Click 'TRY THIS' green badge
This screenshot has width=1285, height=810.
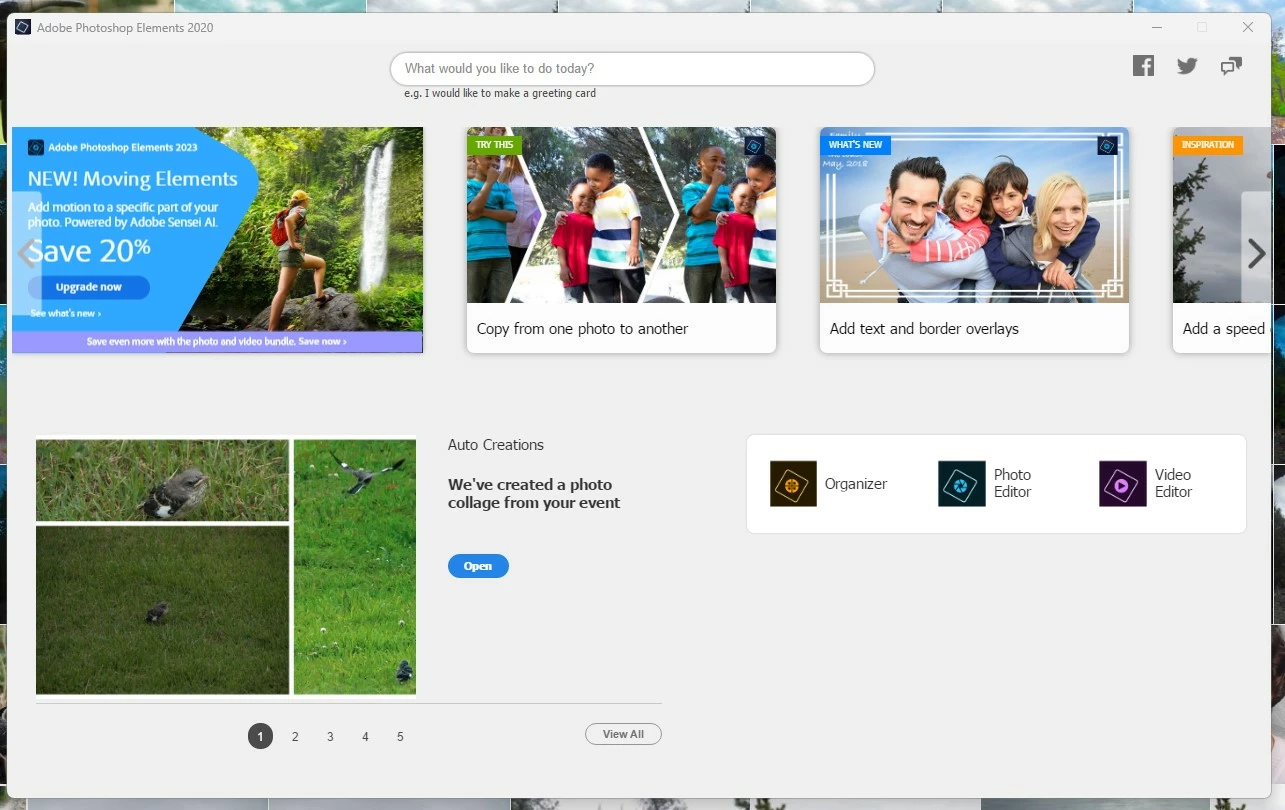pos(494,145)
